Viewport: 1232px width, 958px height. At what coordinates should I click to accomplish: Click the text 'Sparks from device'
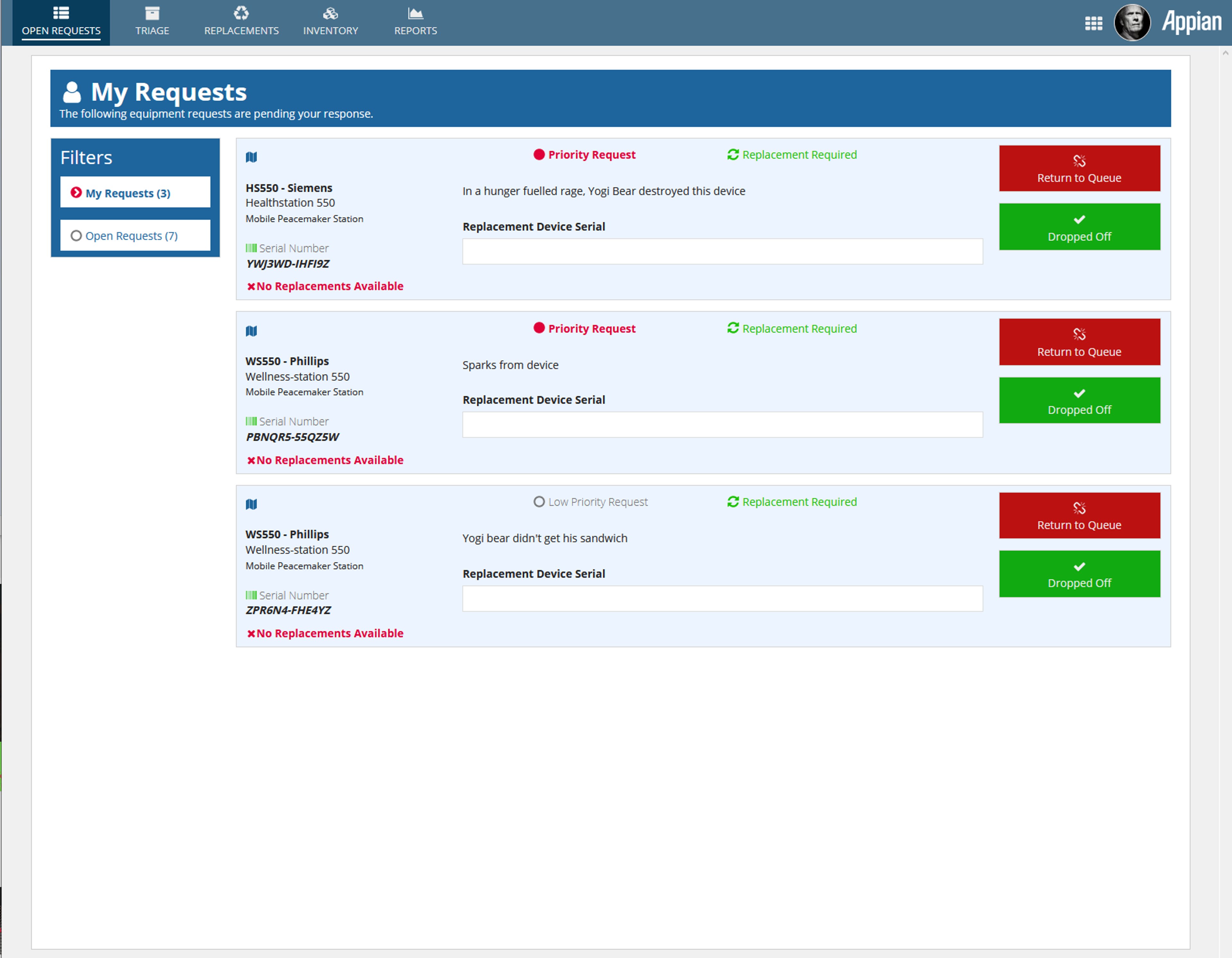(510, 365)
